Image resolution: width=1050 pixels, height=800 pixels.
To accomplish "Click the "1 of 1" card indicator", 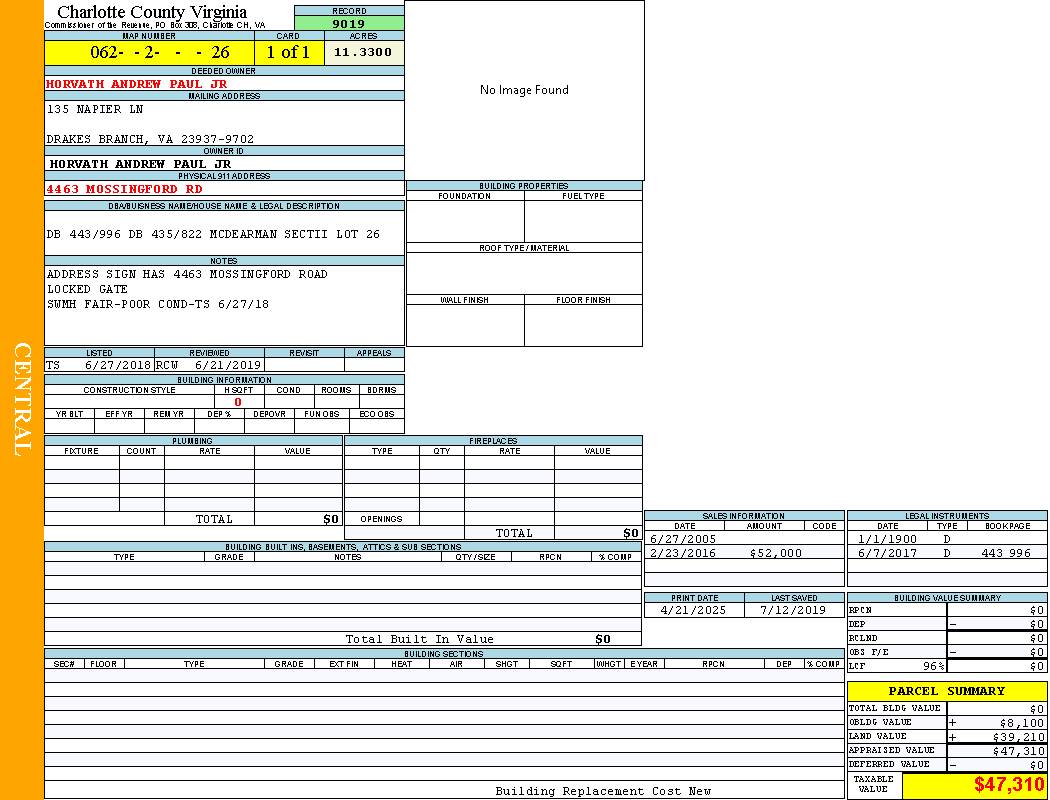I will click(x=288, y=53).
